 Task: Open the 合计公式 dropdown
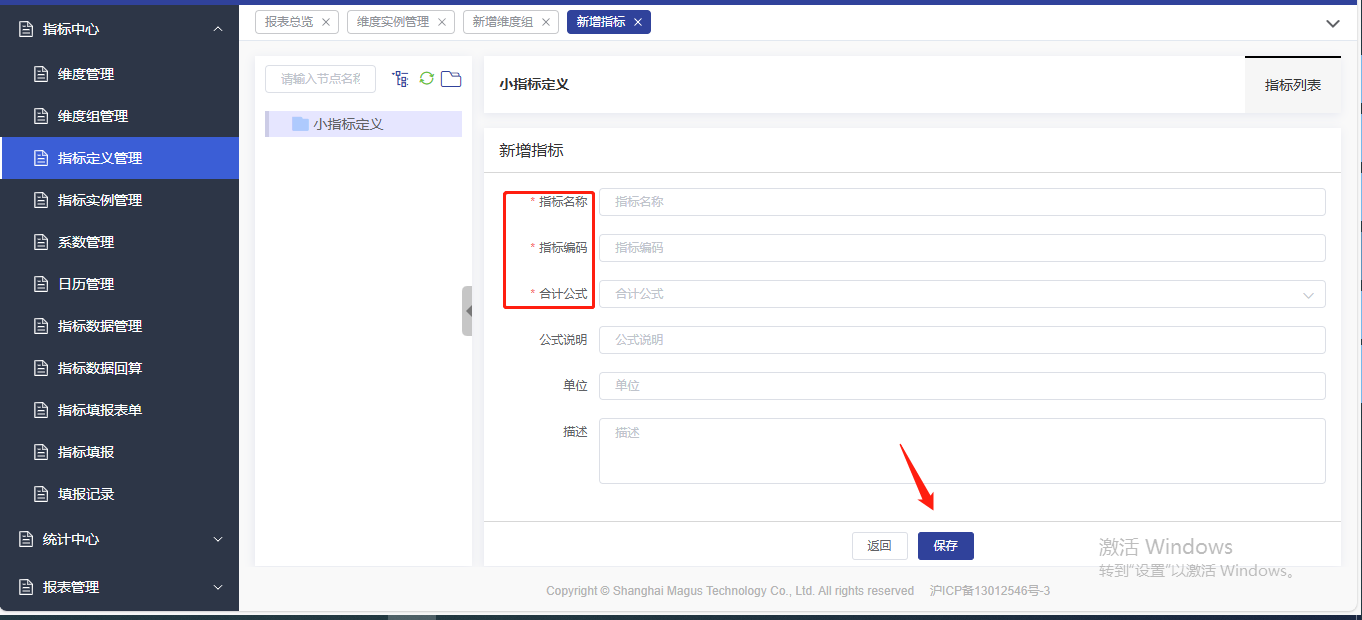pos(961,294)
